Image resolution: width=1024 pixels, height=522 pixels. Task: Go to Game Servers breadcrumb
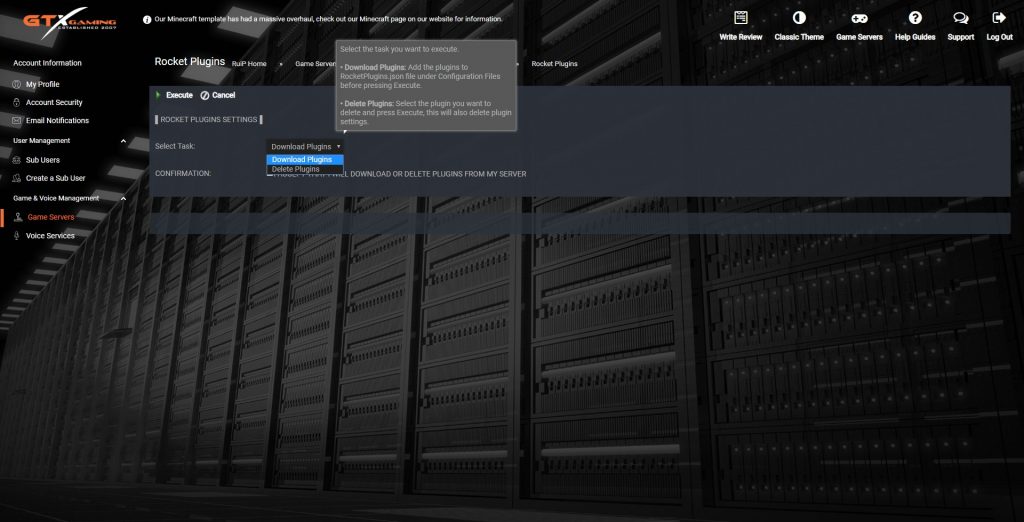click(315, 64)
